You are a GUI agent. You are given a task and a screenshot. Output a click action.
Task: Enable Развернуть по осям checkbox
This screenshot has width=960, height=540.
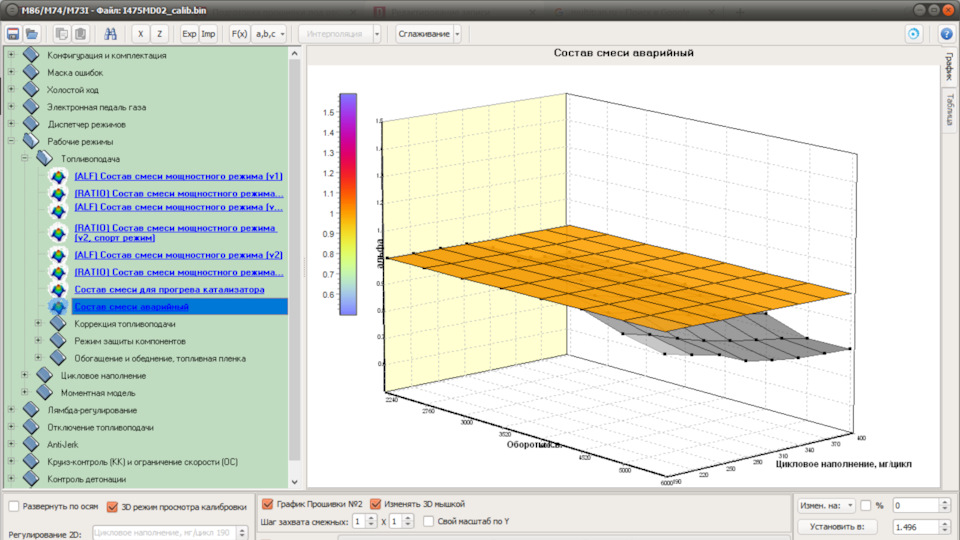(13, 506)
